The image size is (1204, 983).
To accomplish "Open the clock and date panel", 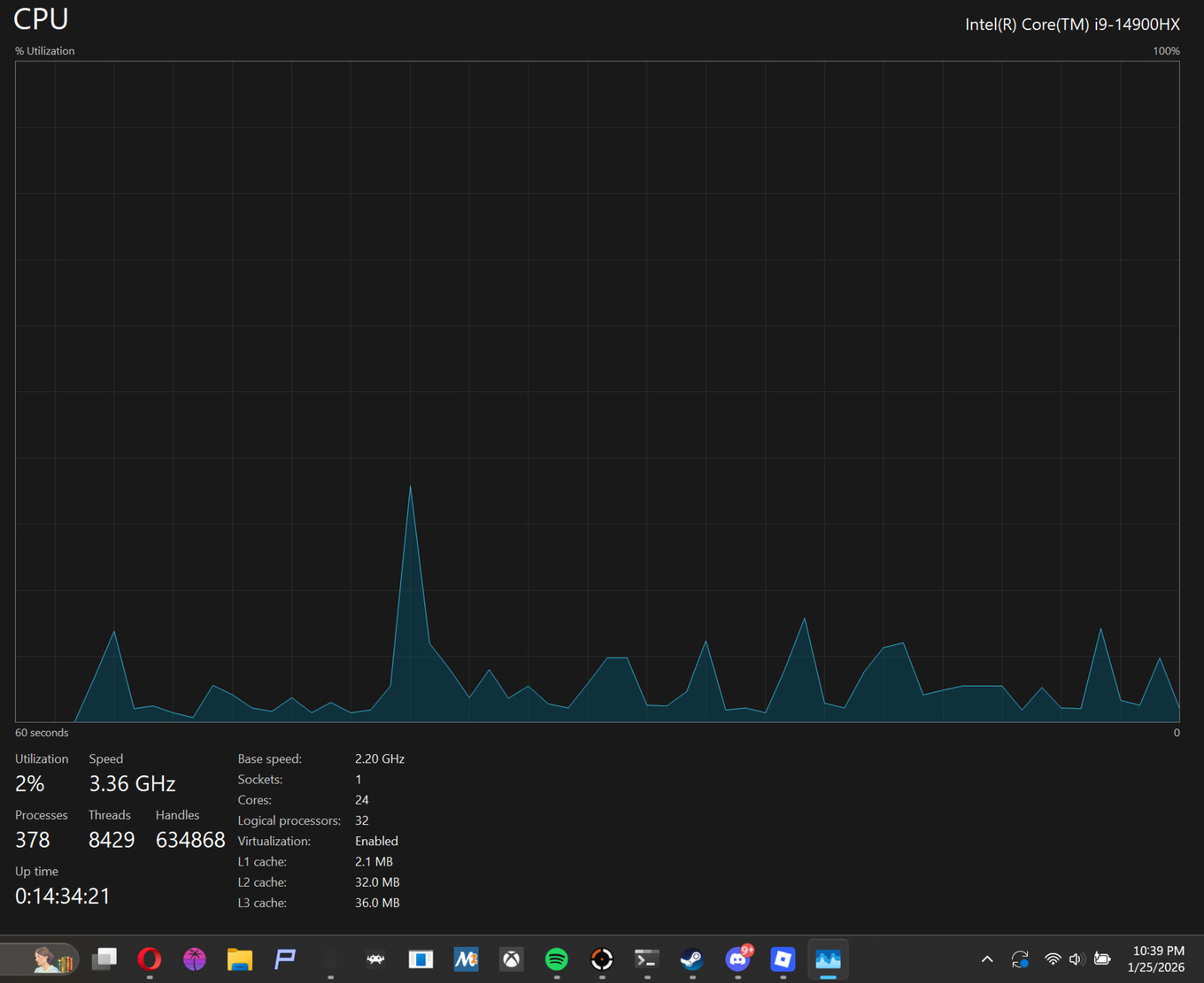I will (1158, 959).
